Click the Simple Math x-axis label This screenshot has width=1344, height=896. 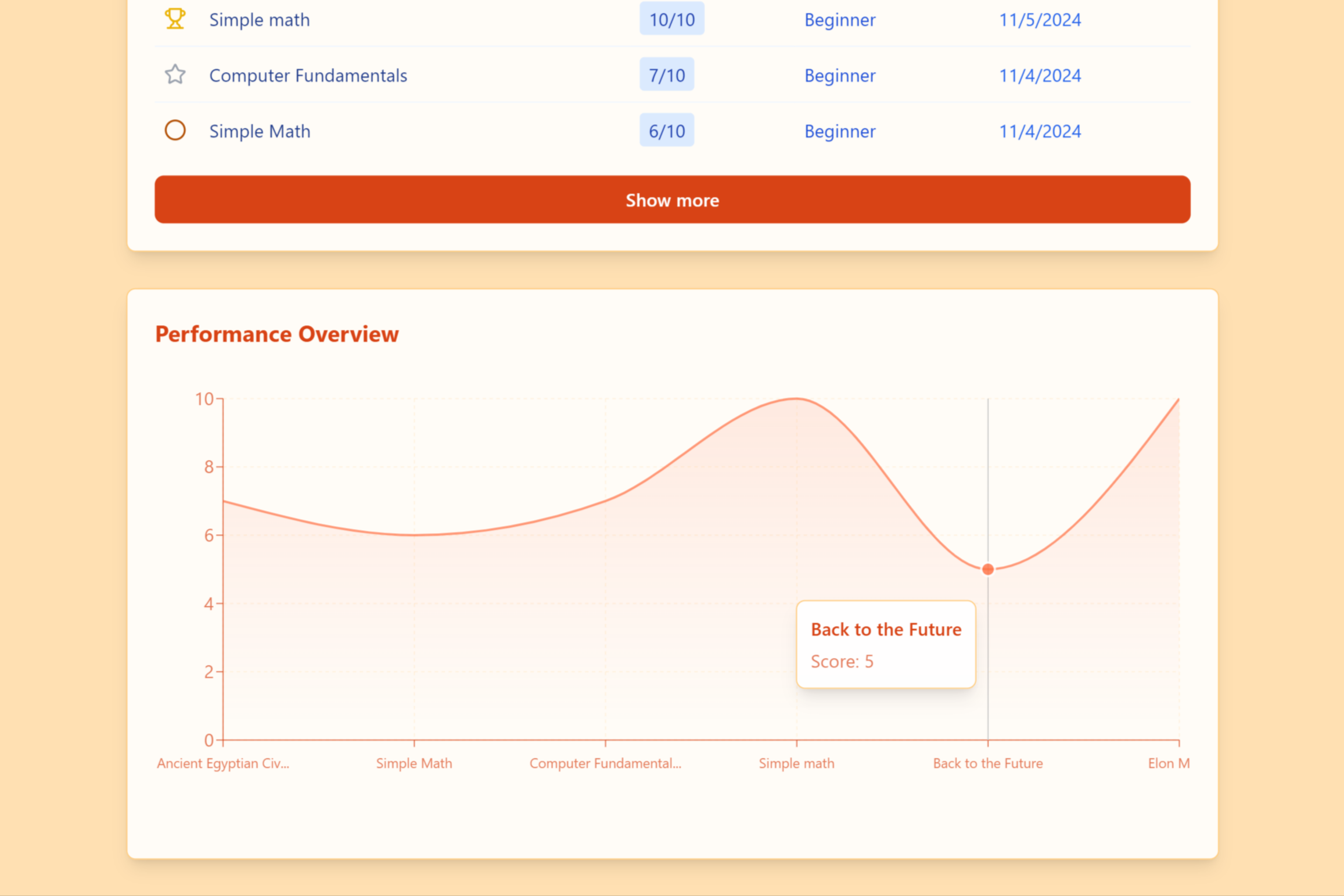(414, 763)
